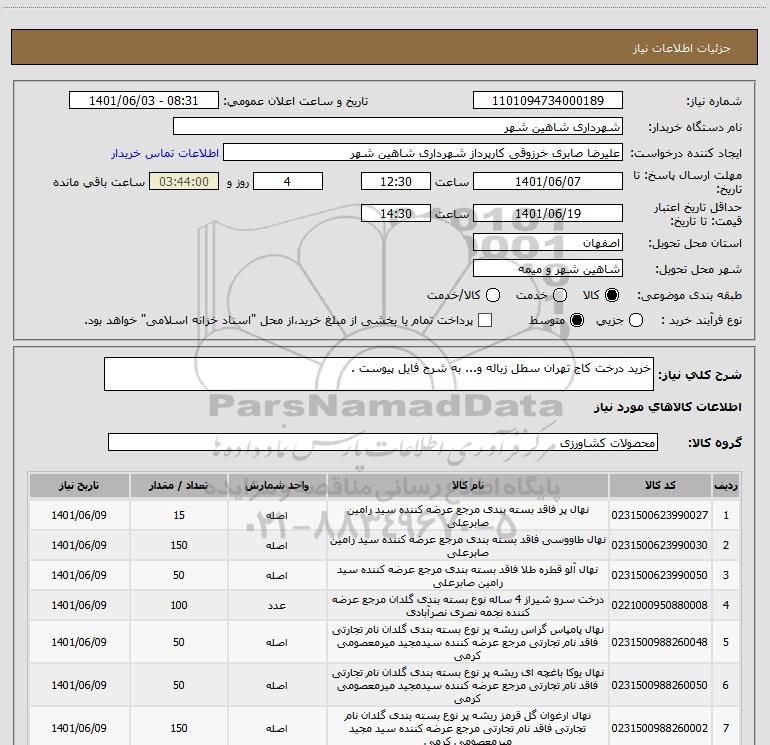Click the نهال پر item name in row 1
Viewport: 770px width, 745px height.
tap(468, 516)
